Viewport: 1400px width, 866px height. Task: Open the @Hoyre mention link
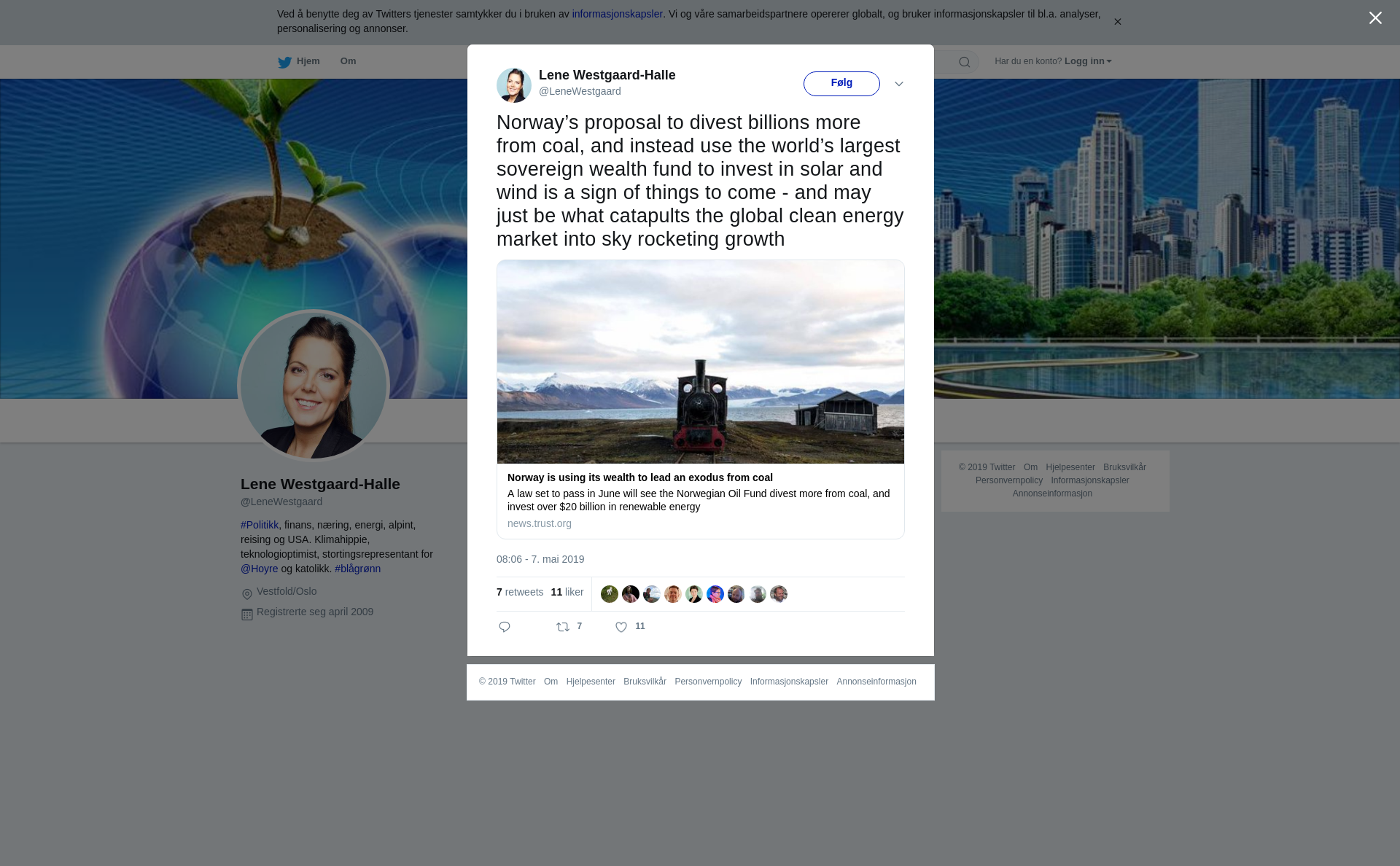pyautogui.click(x=260, y=569)
